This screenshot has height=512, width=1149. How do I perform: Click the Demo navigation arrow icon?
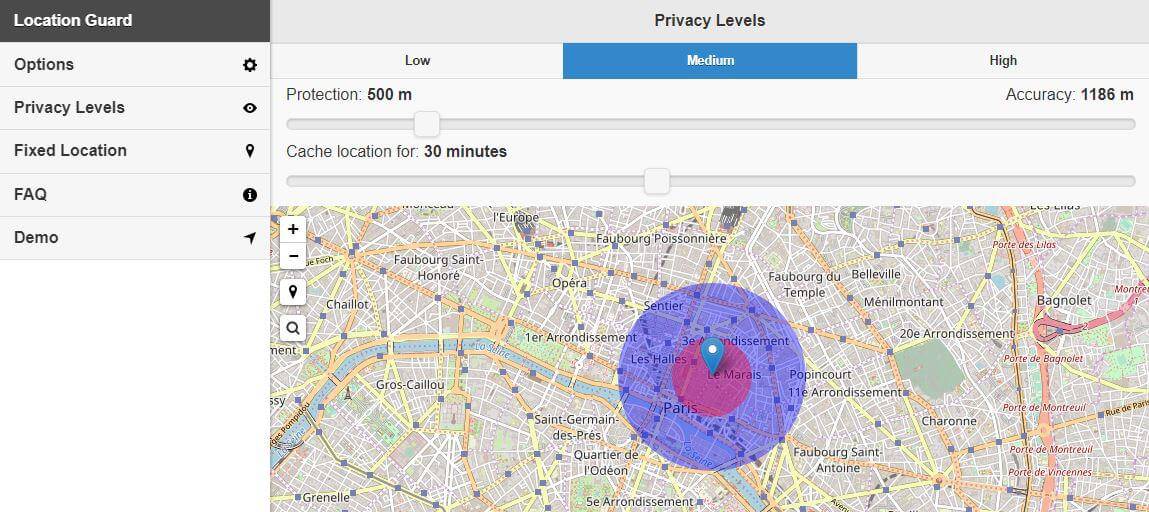click(250, 238)
